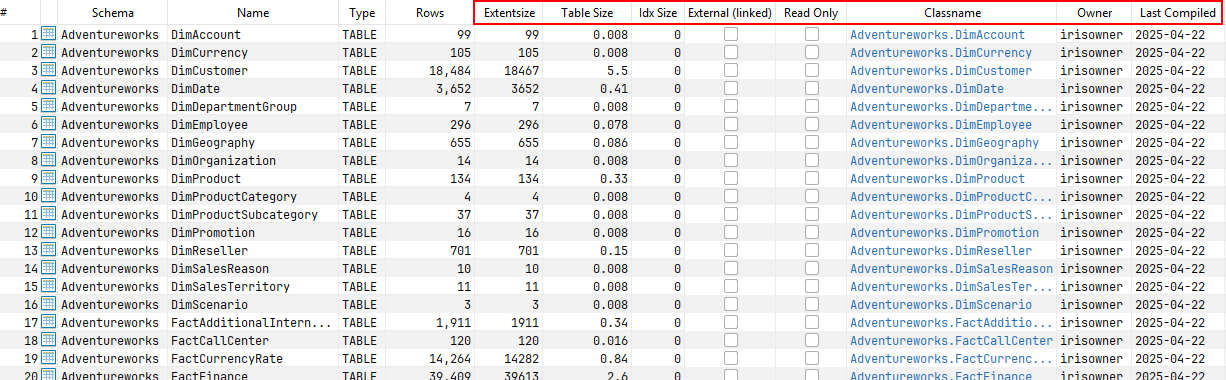Select the FactCallCenter row table icon
1226x380 pixels.
pyautogui.click(x=48, y=340)
